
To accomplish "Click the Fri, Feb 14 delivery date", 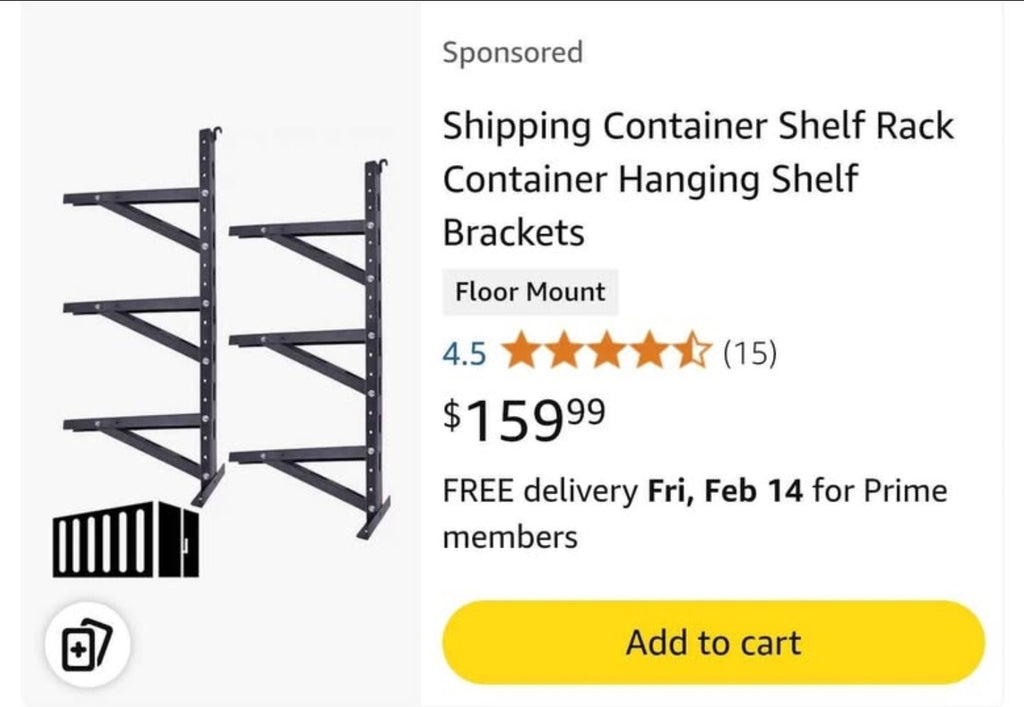I will [x=725, y=491].
